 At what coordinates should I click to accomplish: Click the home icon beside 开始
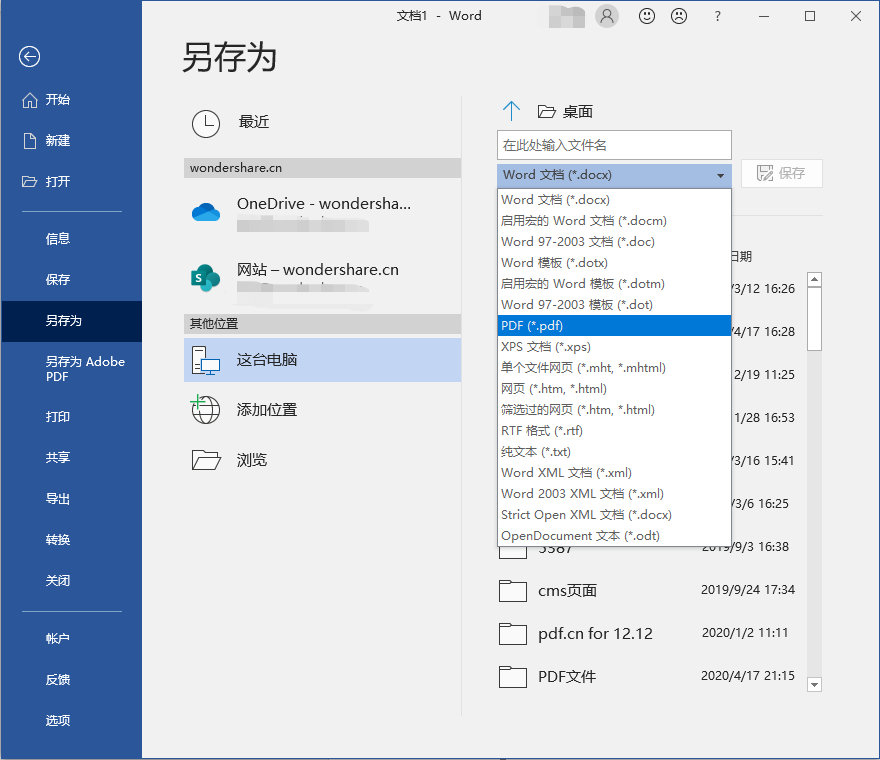pos(30,100)
